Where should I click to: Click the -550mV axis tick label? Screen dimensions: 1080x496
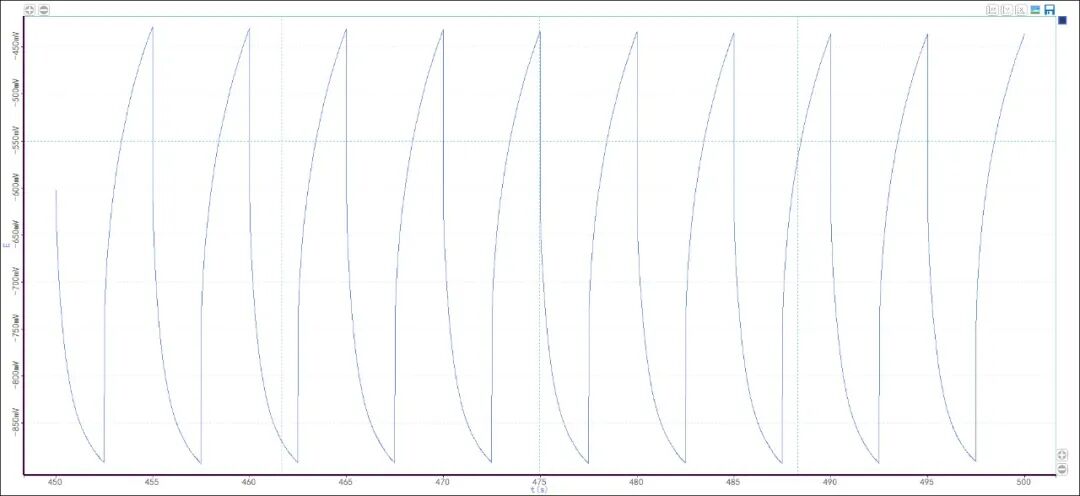17,140
